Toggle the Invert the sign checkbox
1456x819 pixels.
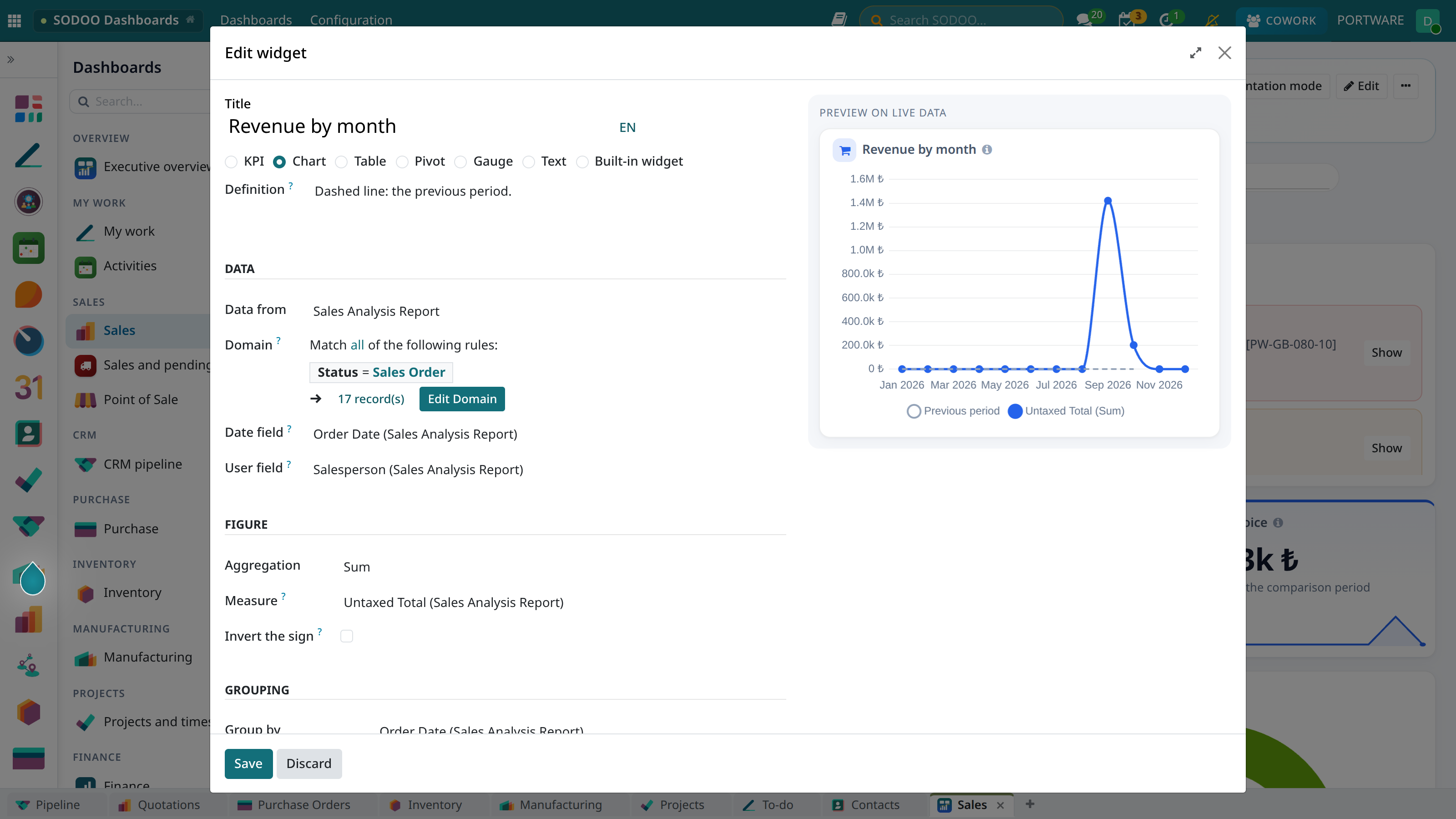coord(346,636)
